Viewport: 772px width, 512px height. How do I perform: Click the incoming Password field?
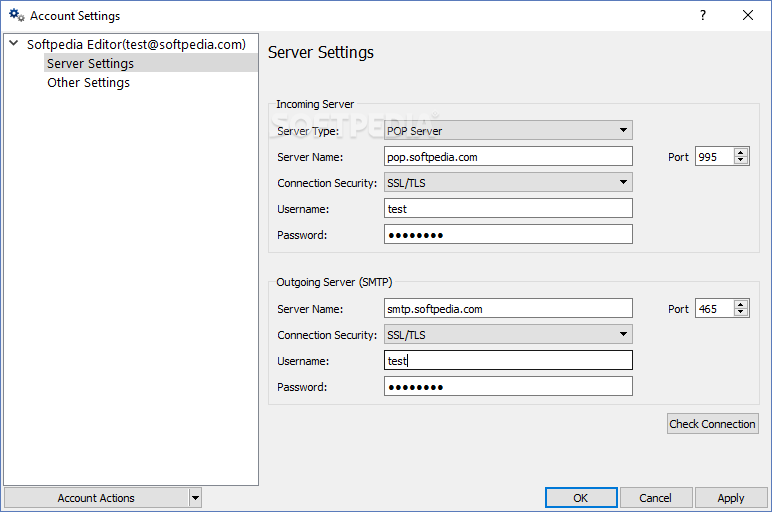click(508, 235)
